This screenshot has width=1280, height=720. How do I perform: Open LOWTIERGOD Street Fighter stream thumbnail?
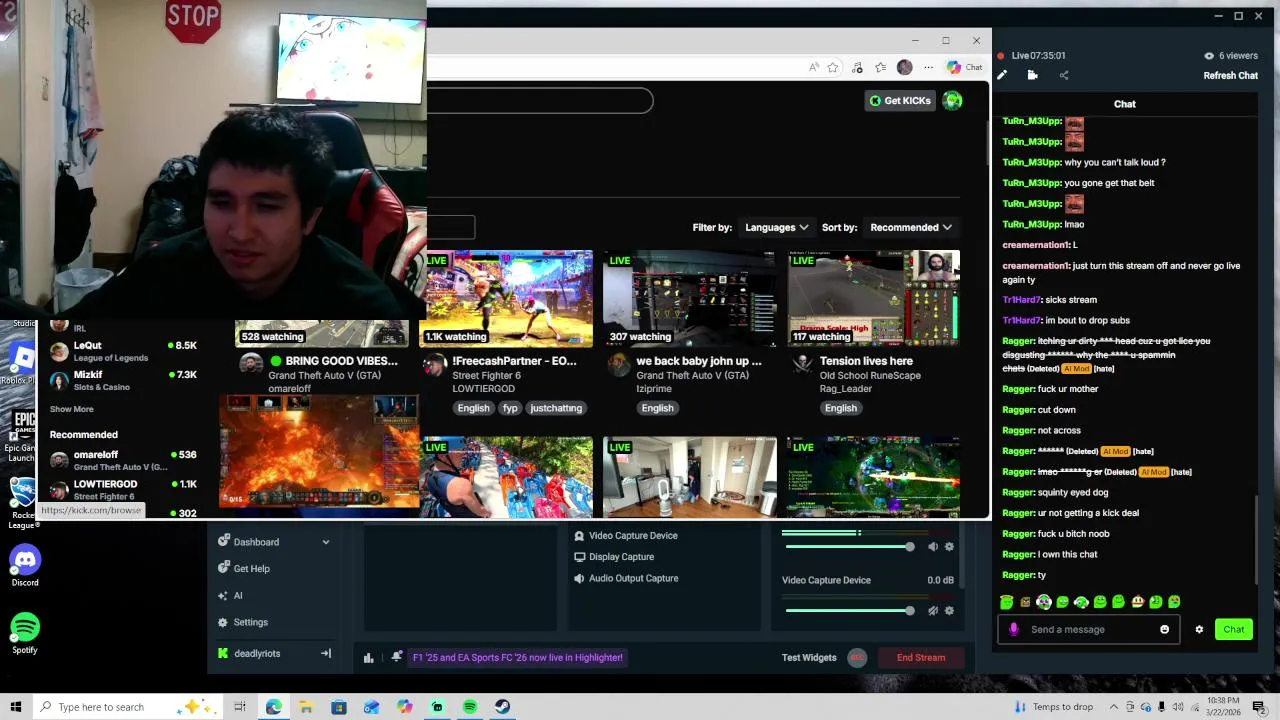(508, 298)
